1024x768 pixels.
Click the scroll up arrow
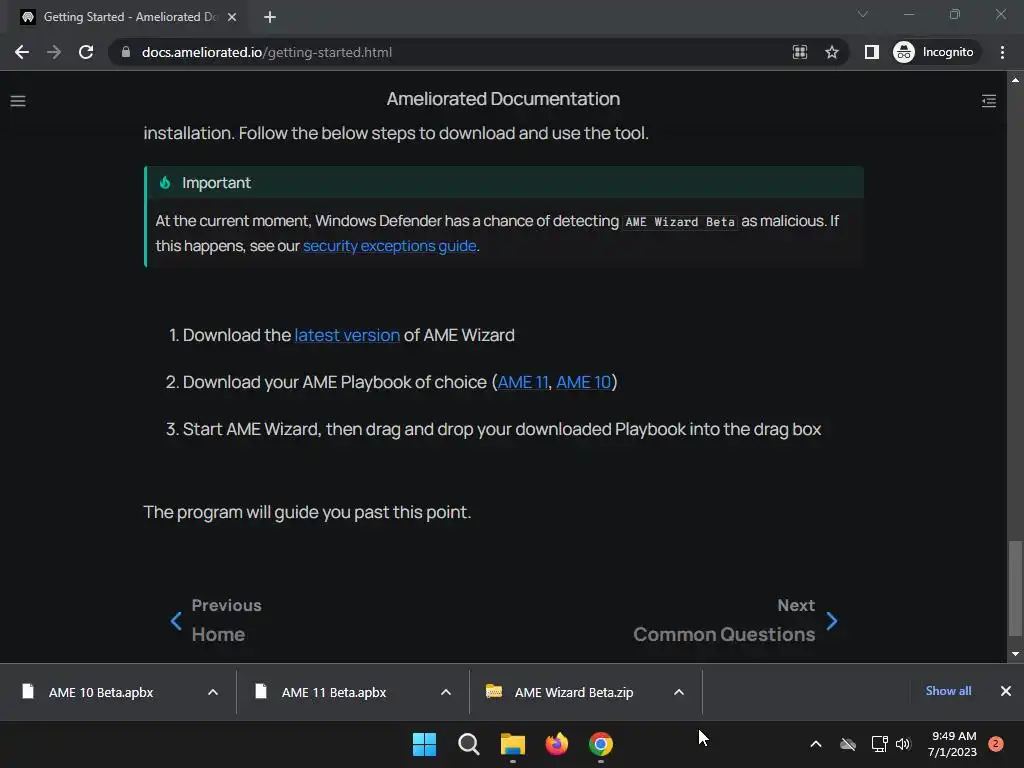coord(1015,80)
